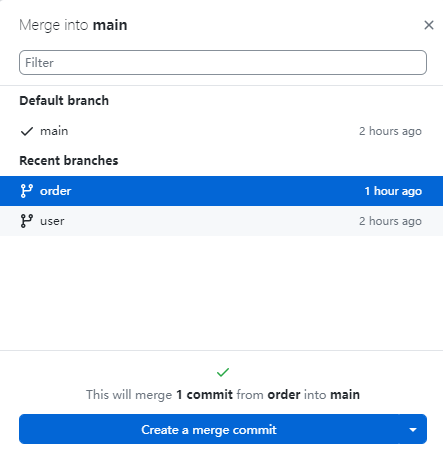
Task: Click the "1 hour ago" timestamp on order
Action: pos(393,191)
